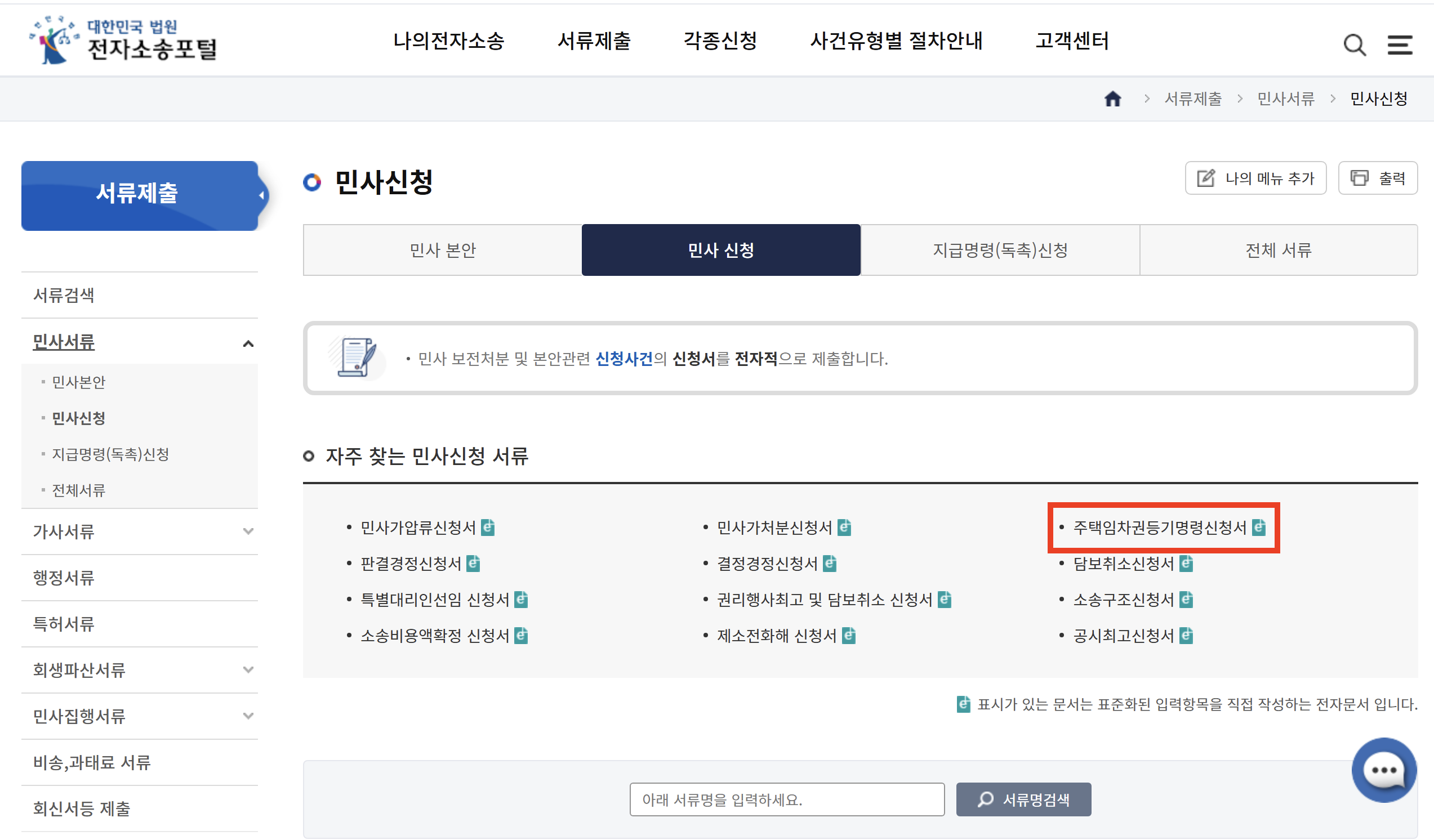Click the home icon in breadcrumb

pyautogui.click(x=1112, y=99)
